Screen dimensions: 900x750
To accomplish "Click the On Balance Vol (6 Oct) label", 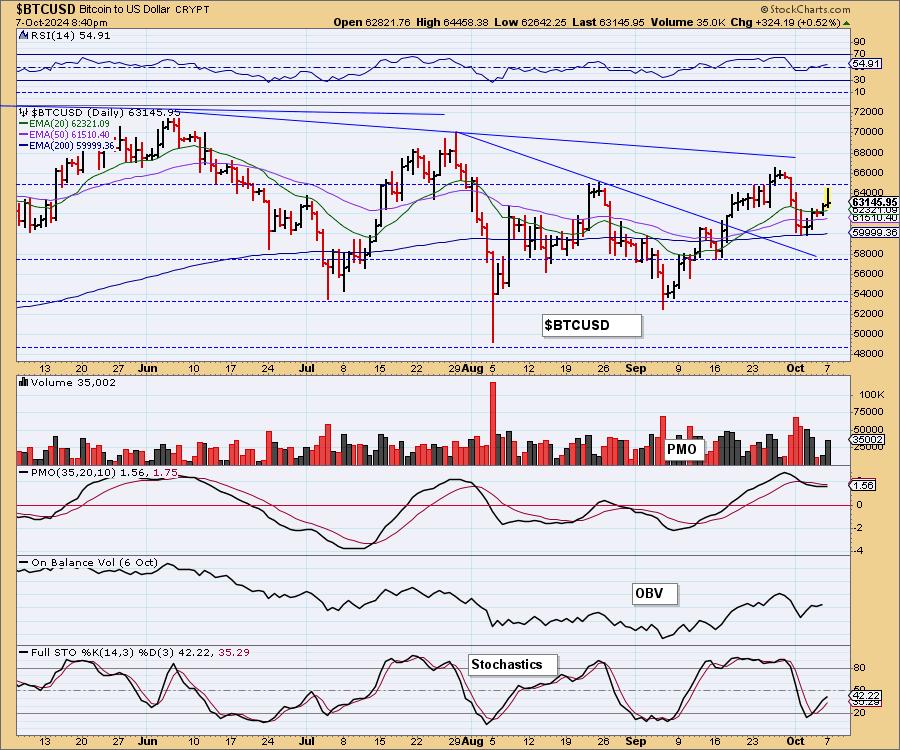I will tap(94, 563).
